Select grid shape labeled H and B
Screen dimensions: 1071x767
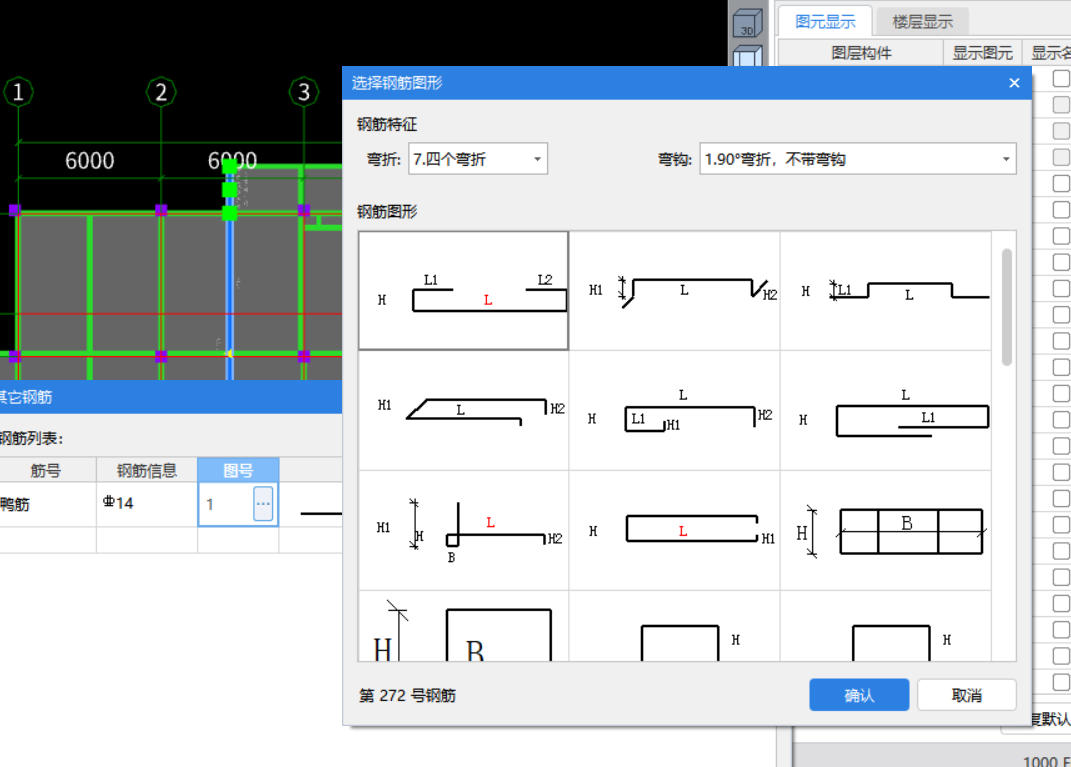pos(886,531)
